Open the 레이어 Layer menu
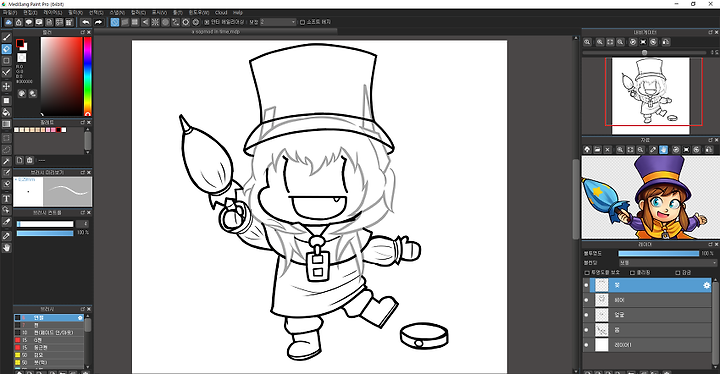 [x=52, y=13]
